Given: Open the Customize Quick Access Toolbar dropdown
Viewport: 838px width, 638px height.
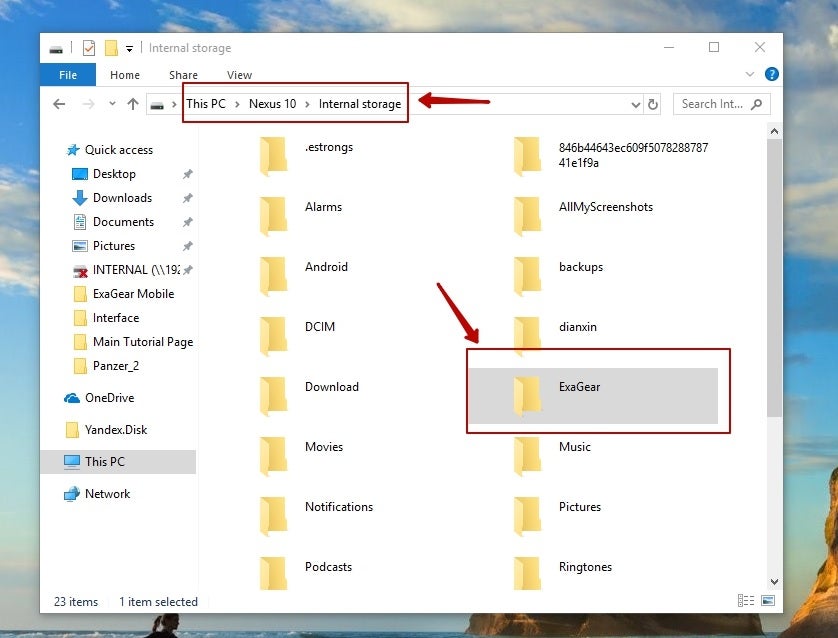Looking at the screenshot, I should click(129, 49).
